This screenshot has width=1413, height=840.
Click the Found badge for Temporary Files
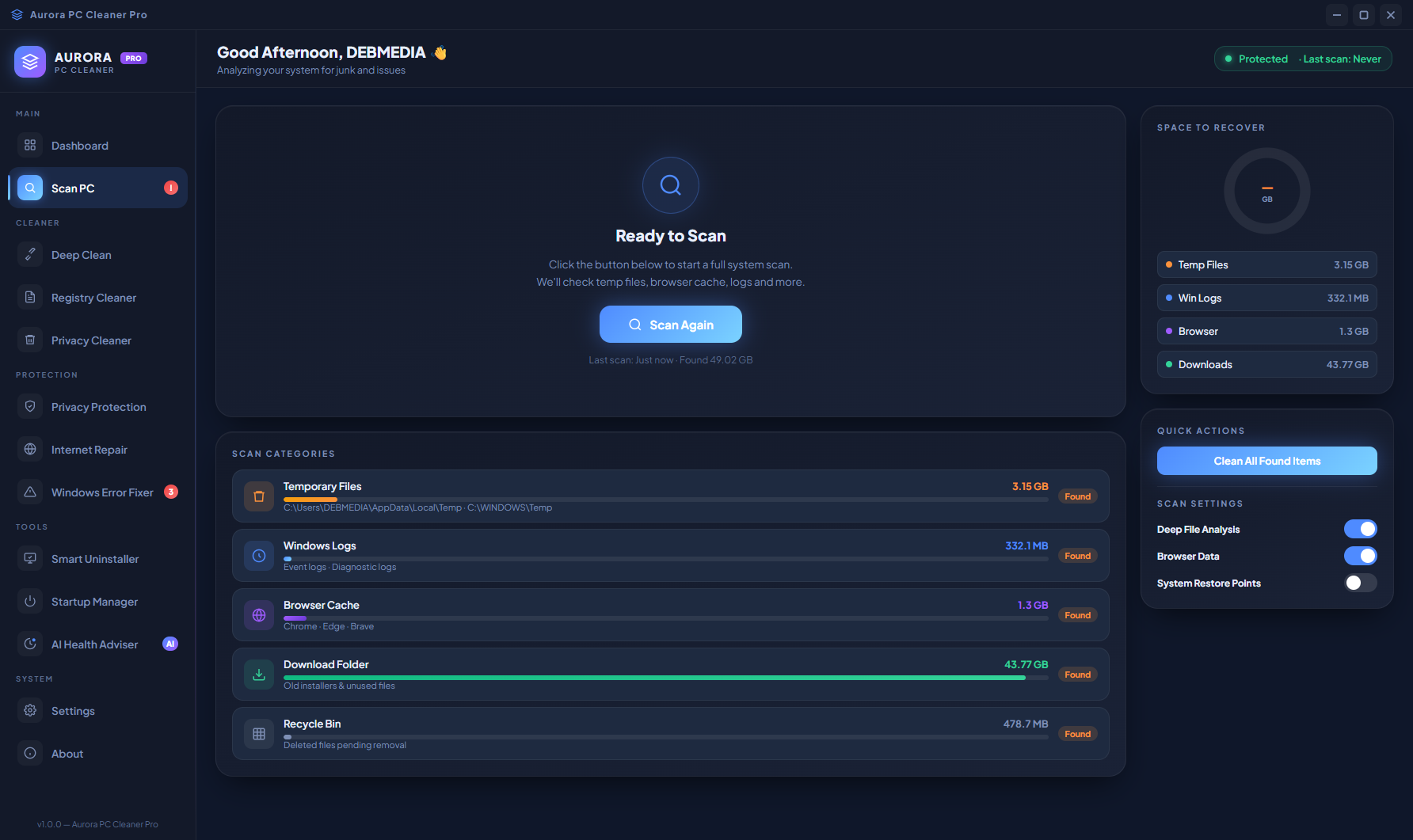[1078, 496]
